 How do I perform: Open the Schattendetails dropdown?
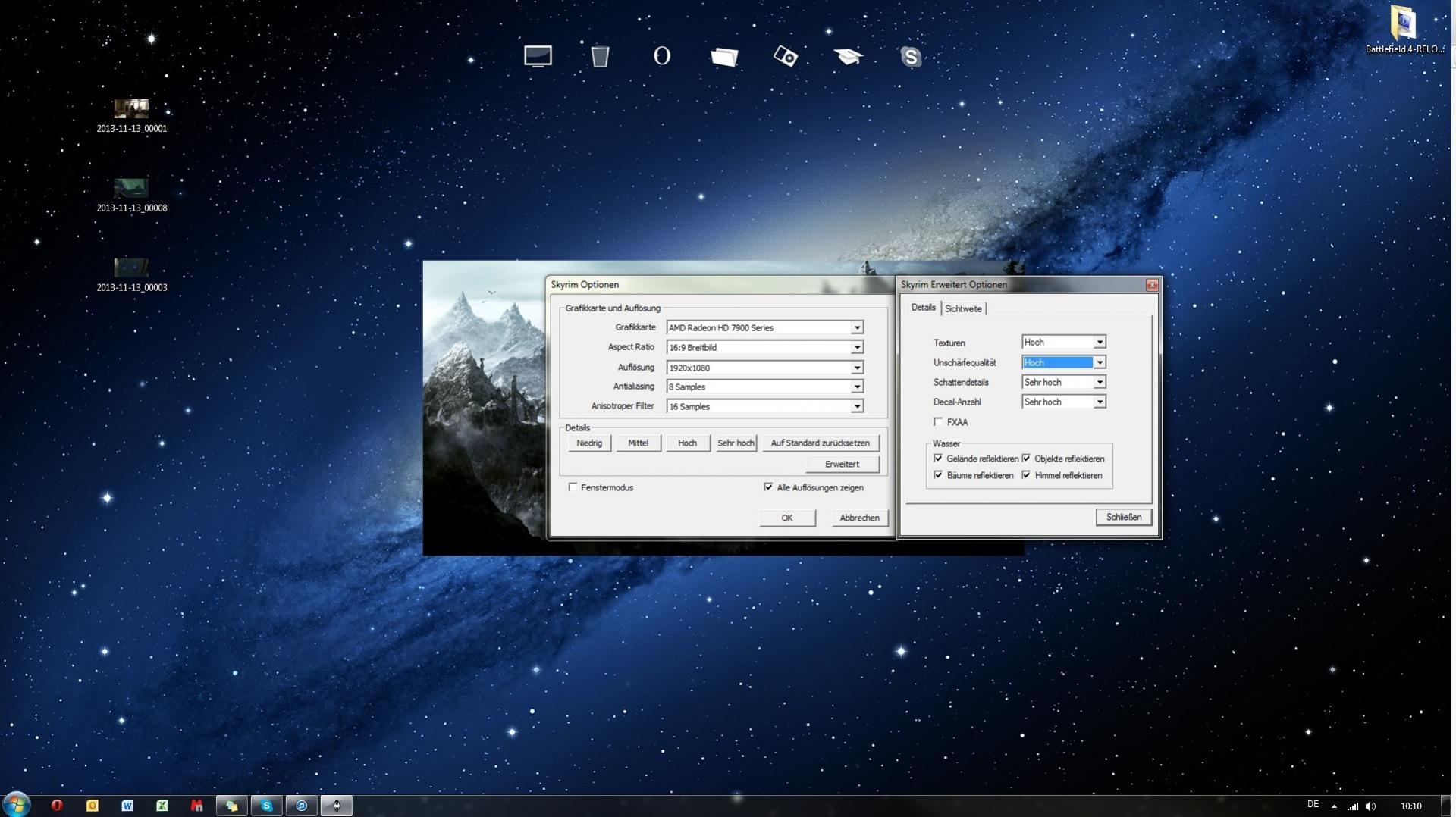1063,382
